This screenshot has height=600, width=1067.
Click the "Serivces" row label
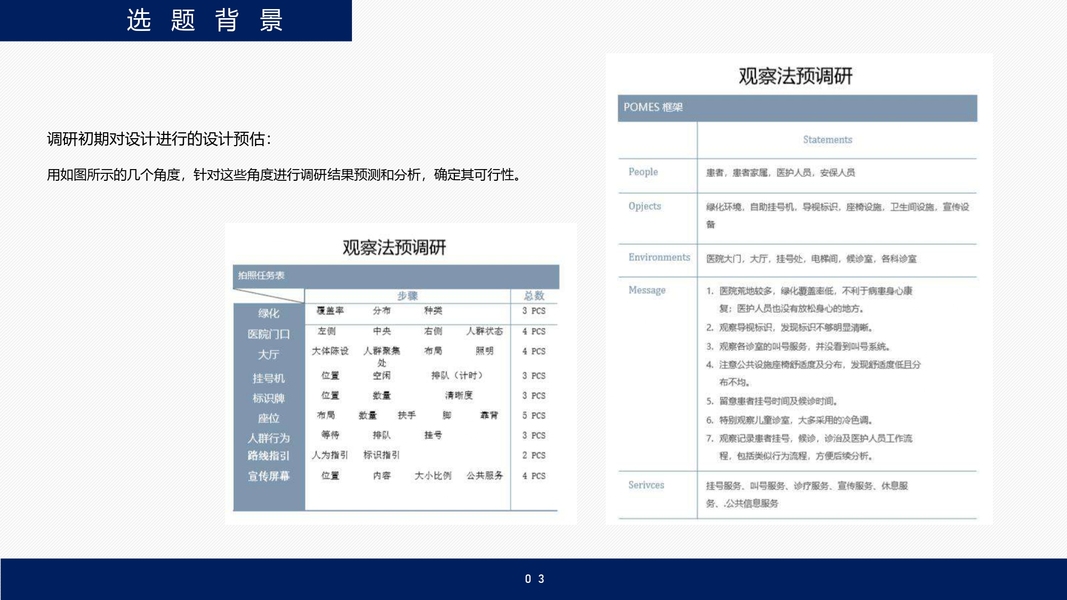pyautogui.click(x=646, y=485)
